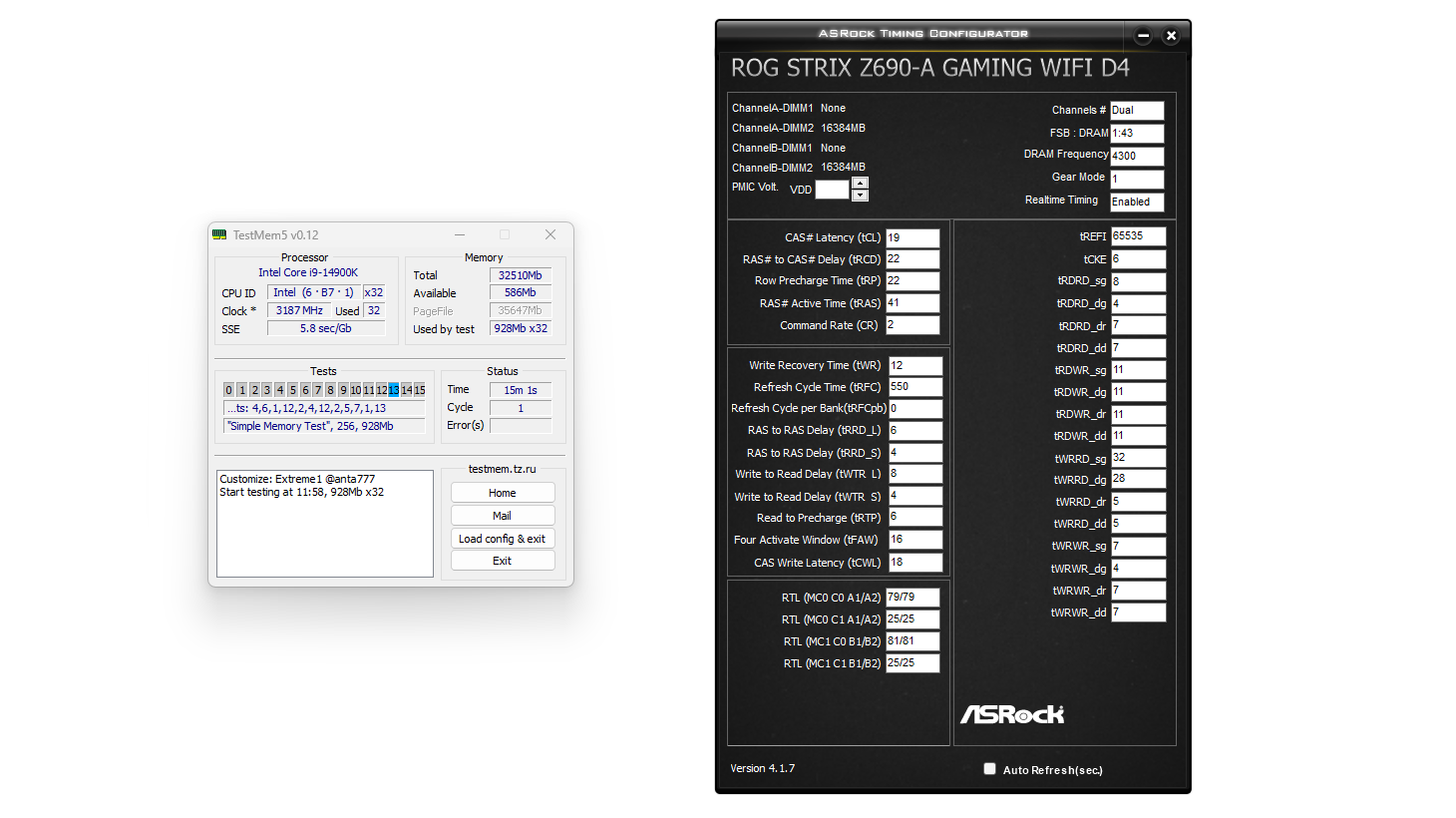The image size is (1456, 818).
Task: Click the tCKE value field
Action: coord(1139,259)
